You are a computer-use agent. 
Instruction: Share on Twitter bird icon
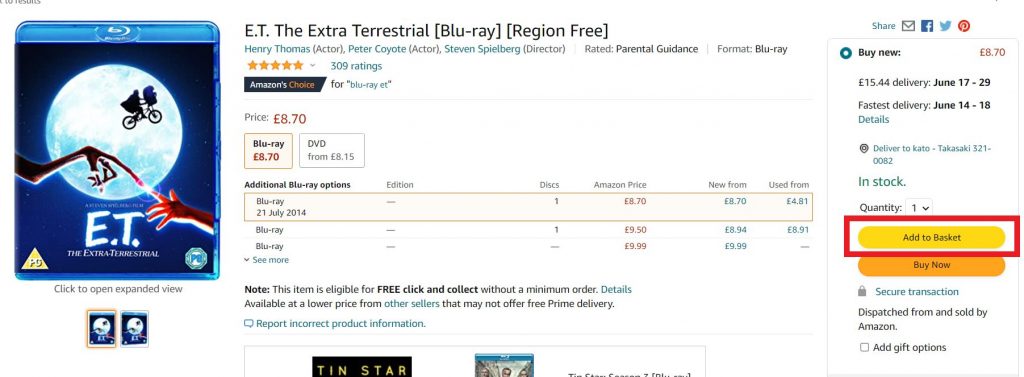[945, 26]
